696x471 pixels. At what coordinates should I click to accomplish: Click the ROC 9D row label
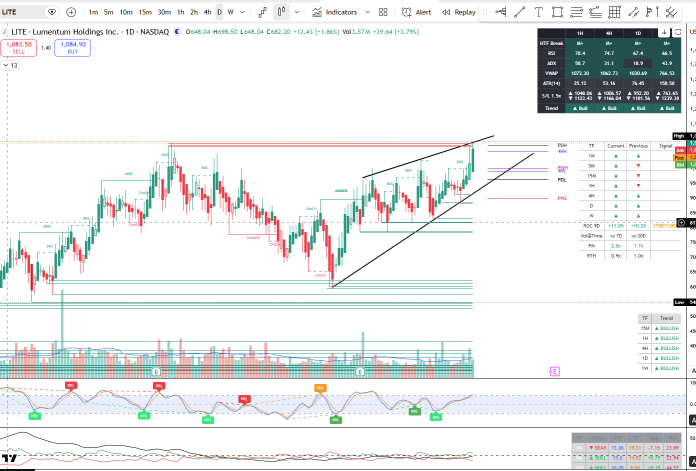tap(591, 226)
